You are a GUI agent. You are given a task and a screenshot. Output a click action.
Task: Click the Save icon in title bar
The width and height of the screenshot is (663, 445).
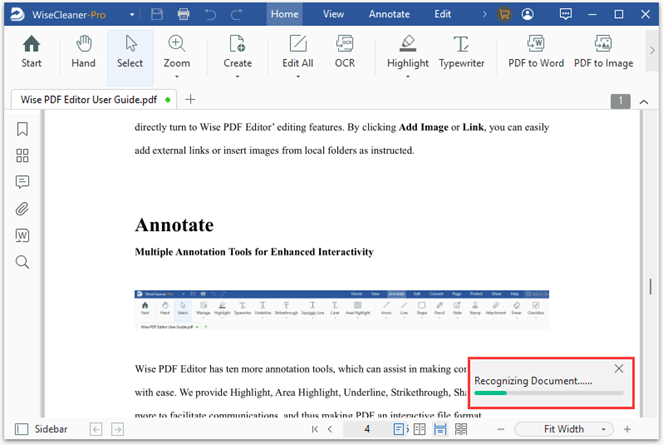(157, 14)
